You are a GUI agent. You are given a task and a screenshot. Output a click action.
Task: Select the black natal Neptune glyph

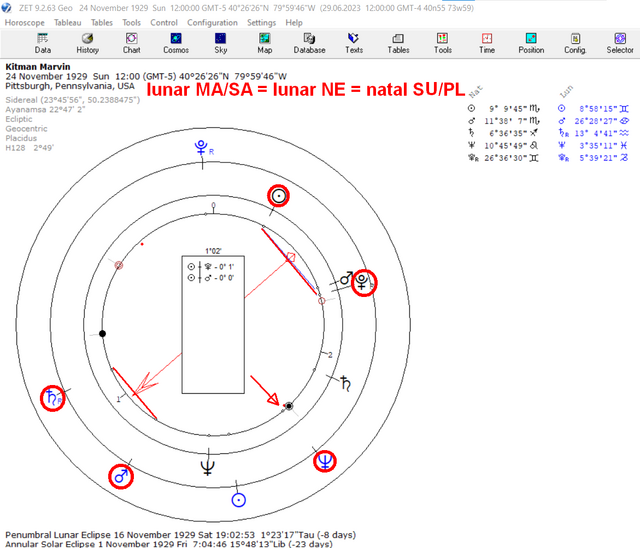(208, 468)
